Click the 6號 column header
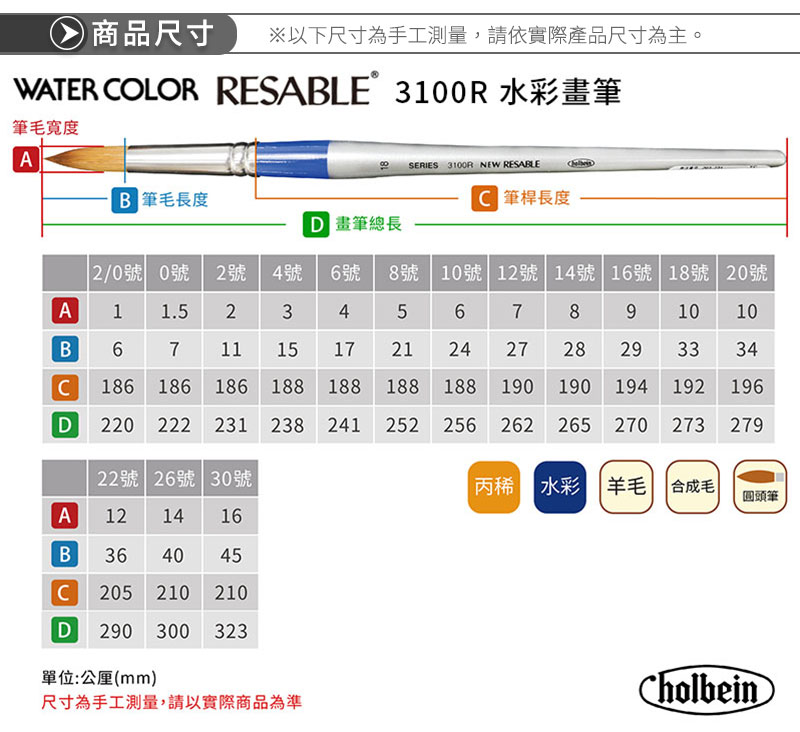Screen dimensions: 800x732 (345, 273)
